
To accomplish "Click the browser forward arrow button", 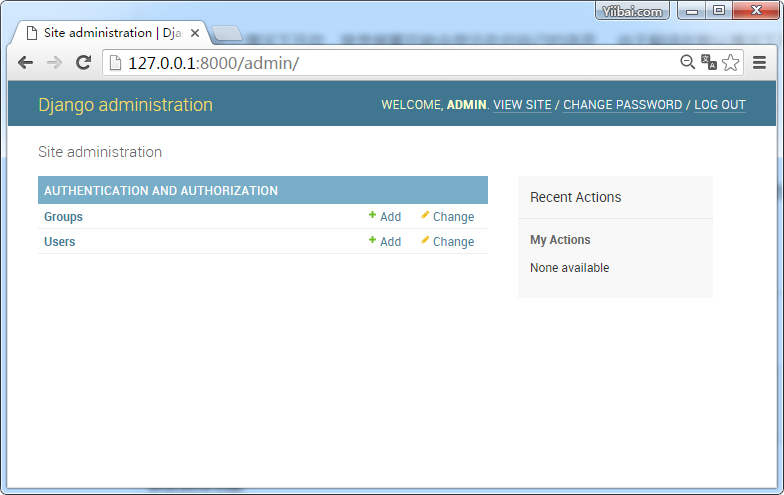I will [54, 62].
